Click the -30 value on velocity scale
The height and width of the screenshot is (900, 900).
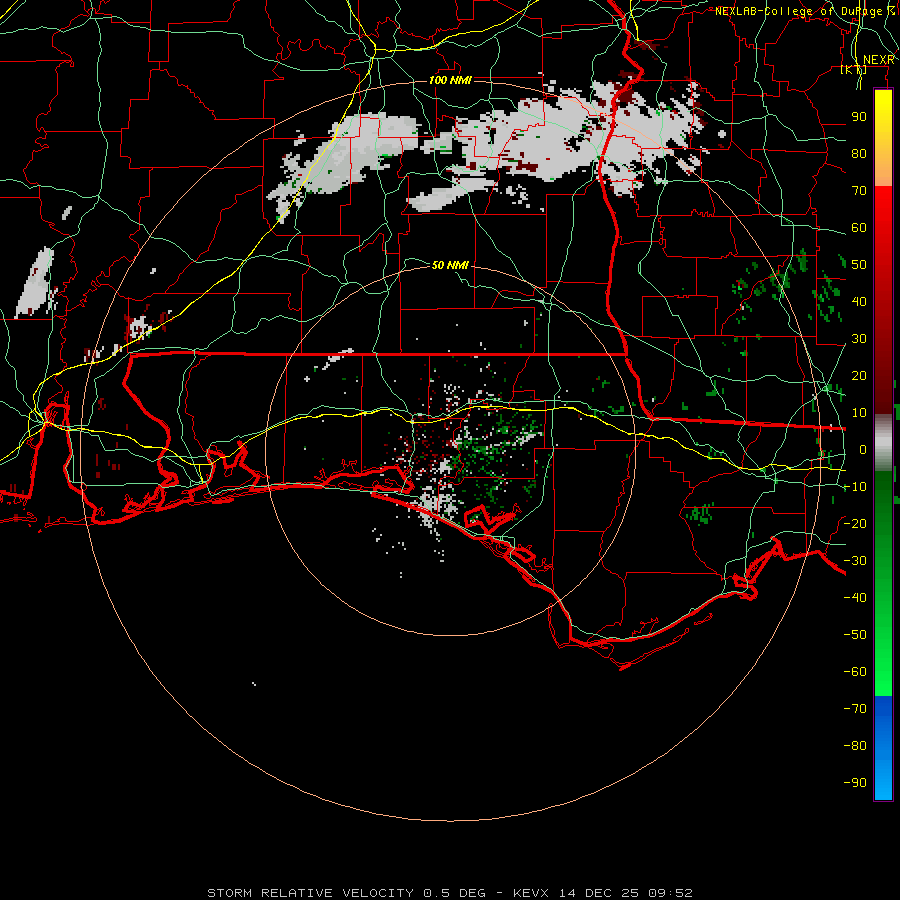(x=855, y=561)
